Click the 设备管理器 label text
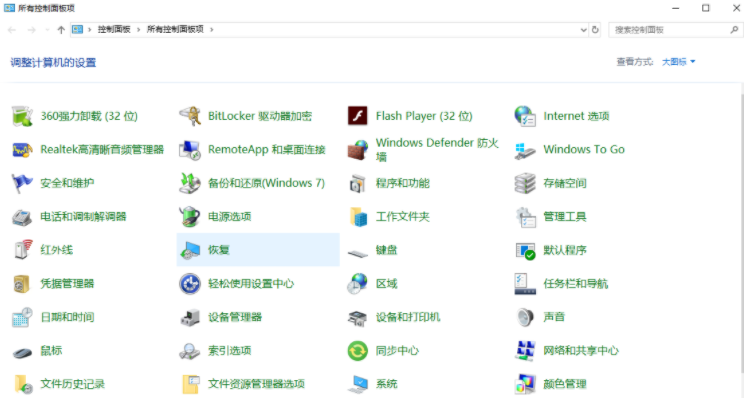Image resolution: width=744 pixels, height=398 pixels. (x=235, y=317)
